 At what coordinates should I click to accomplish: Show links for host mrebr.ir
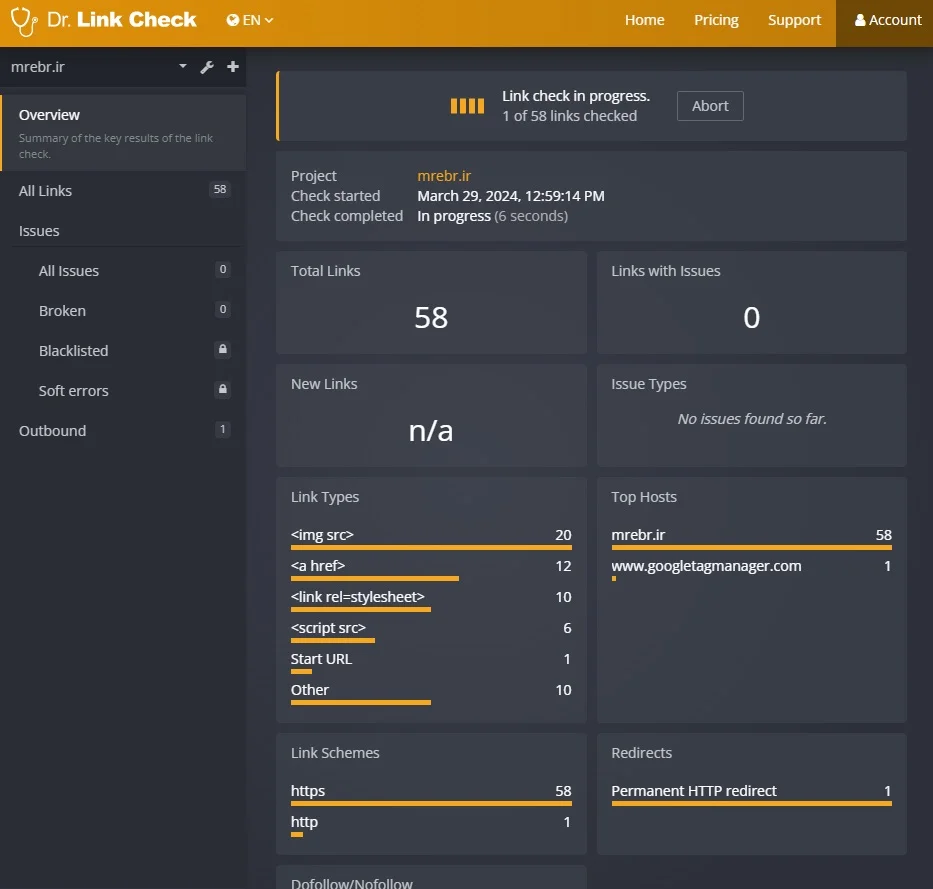[x=752, y=537]
